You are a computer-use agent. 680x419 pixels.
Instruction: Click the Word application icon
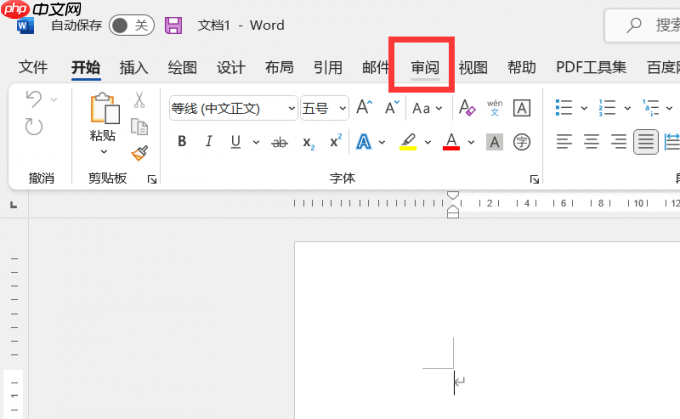coord(25,26)
